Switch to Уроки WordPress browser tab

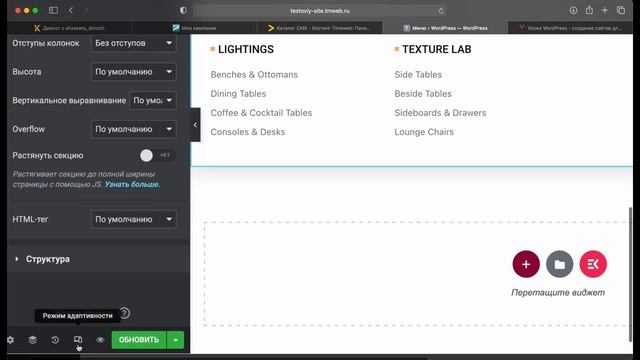pyautogui.click(x=571, y=28)
